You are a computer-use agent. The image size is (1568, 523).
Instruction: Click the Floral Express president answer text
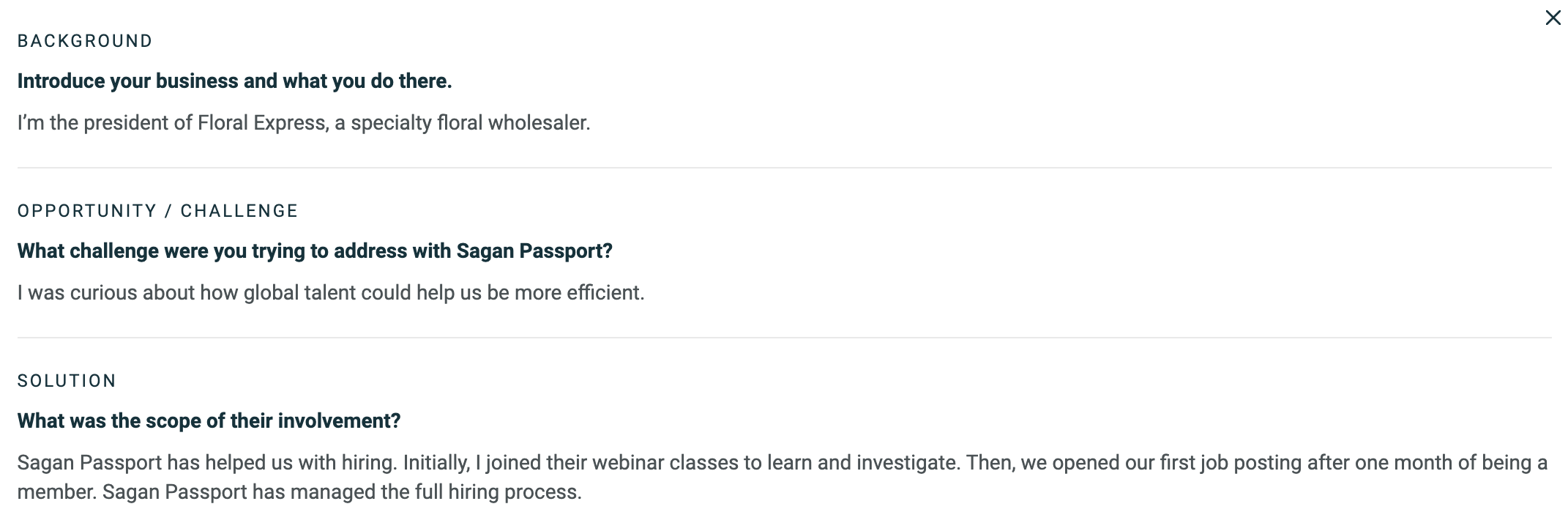click(x=304, y=123)
